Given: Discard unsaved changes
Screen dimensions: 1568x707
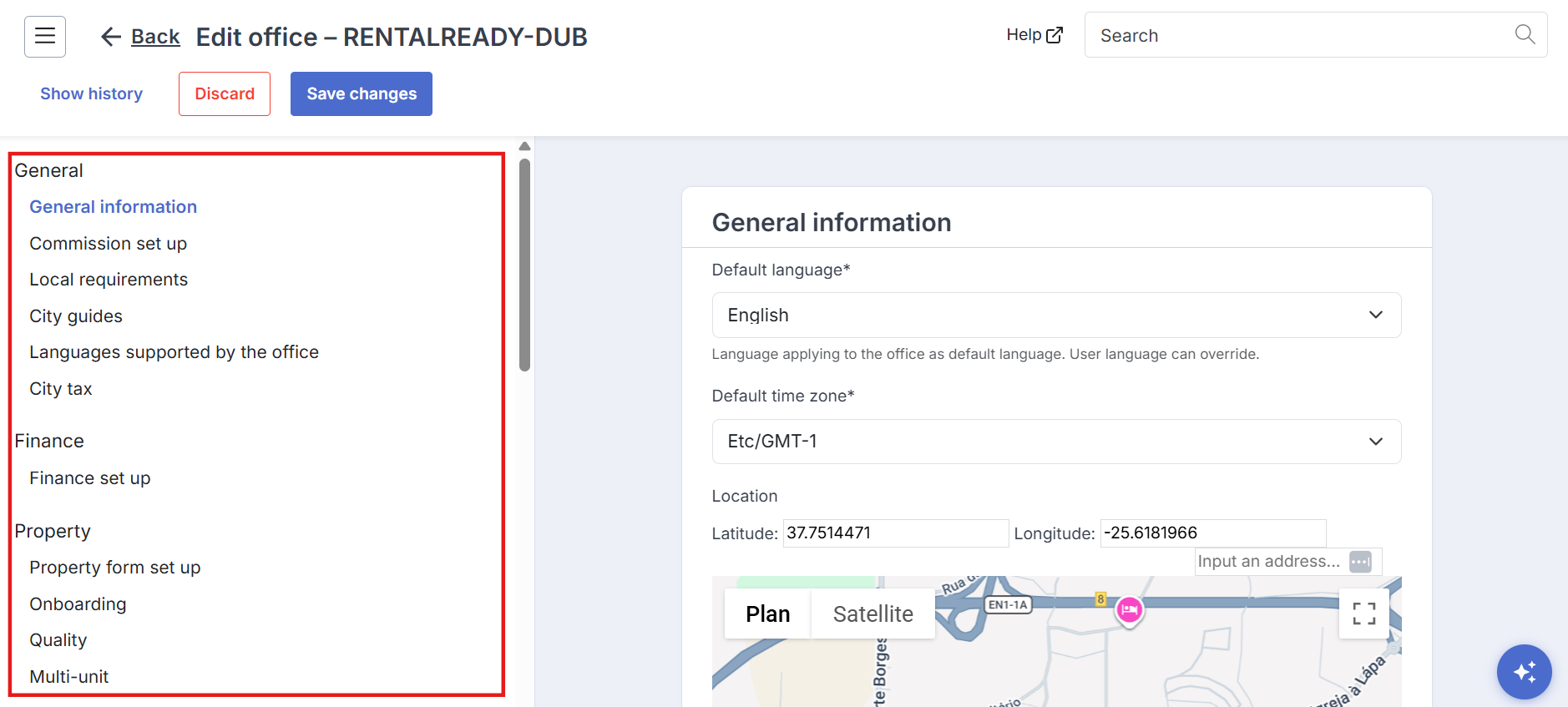Looking at the screenshot, I should click(x=225, y=93).
